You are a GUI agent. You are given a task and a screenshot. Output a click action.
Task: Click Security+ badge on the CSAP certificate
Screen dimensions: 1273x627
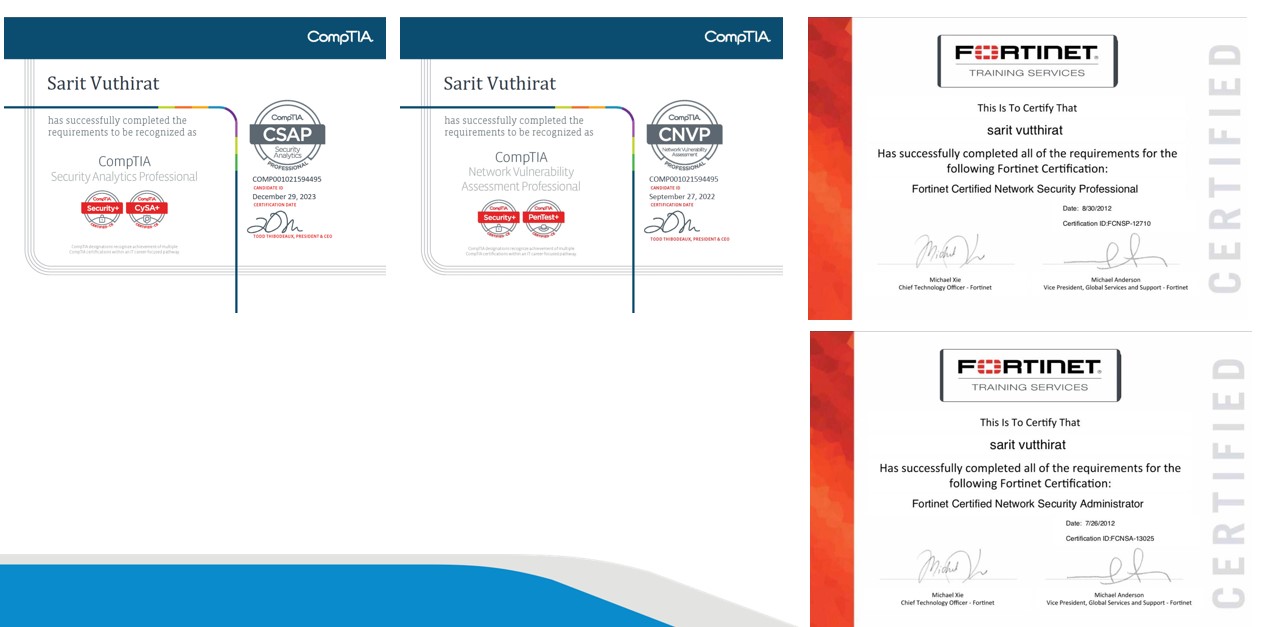pyautogui.click(x=102, y=210)
